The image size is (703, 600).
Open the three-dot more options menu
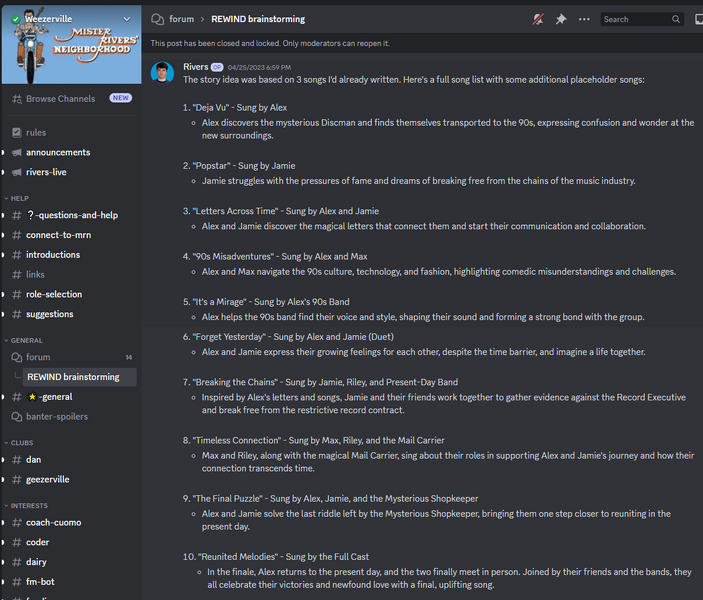(x=584, y=19)
